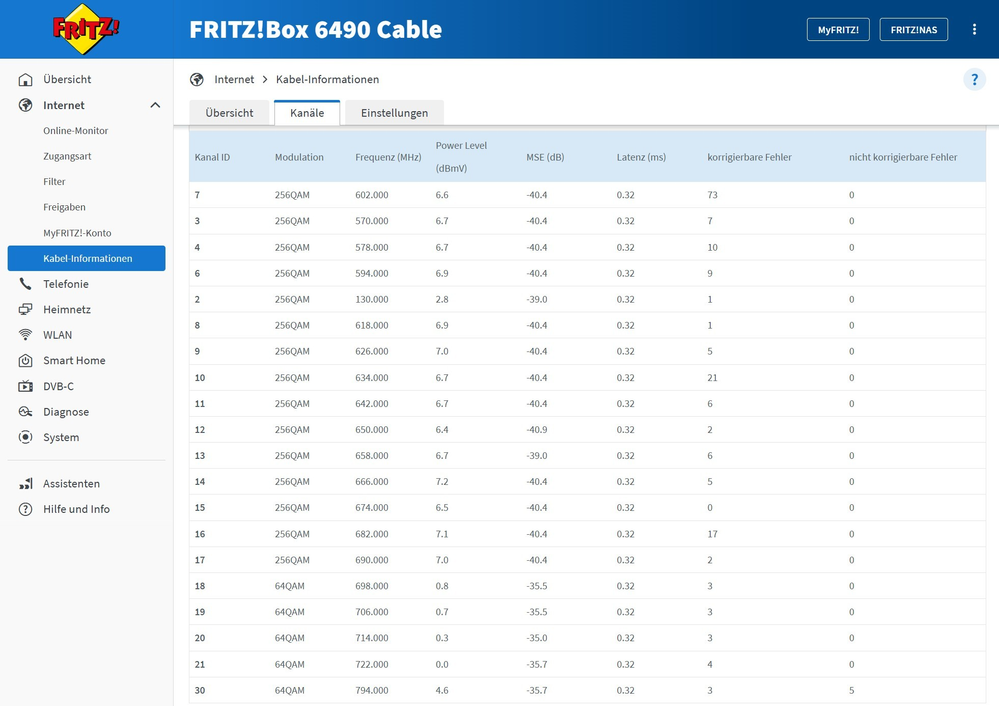This screenshot has height=706, width=999.
Task: Click frequency 130.000 cell
Action: 372,299
